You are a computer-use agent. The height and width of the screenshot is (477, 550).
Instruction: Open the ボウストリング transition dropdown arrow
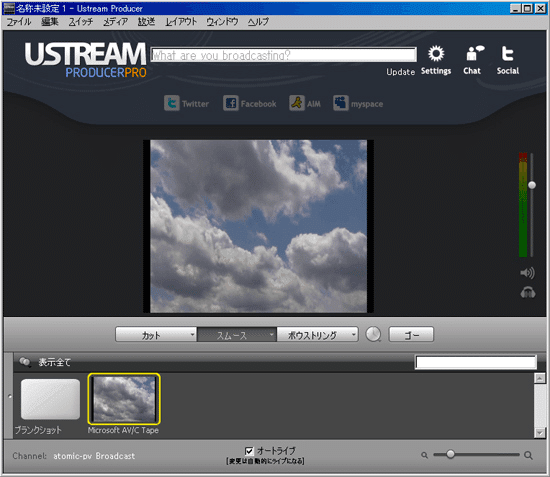(x=354, y=334)
